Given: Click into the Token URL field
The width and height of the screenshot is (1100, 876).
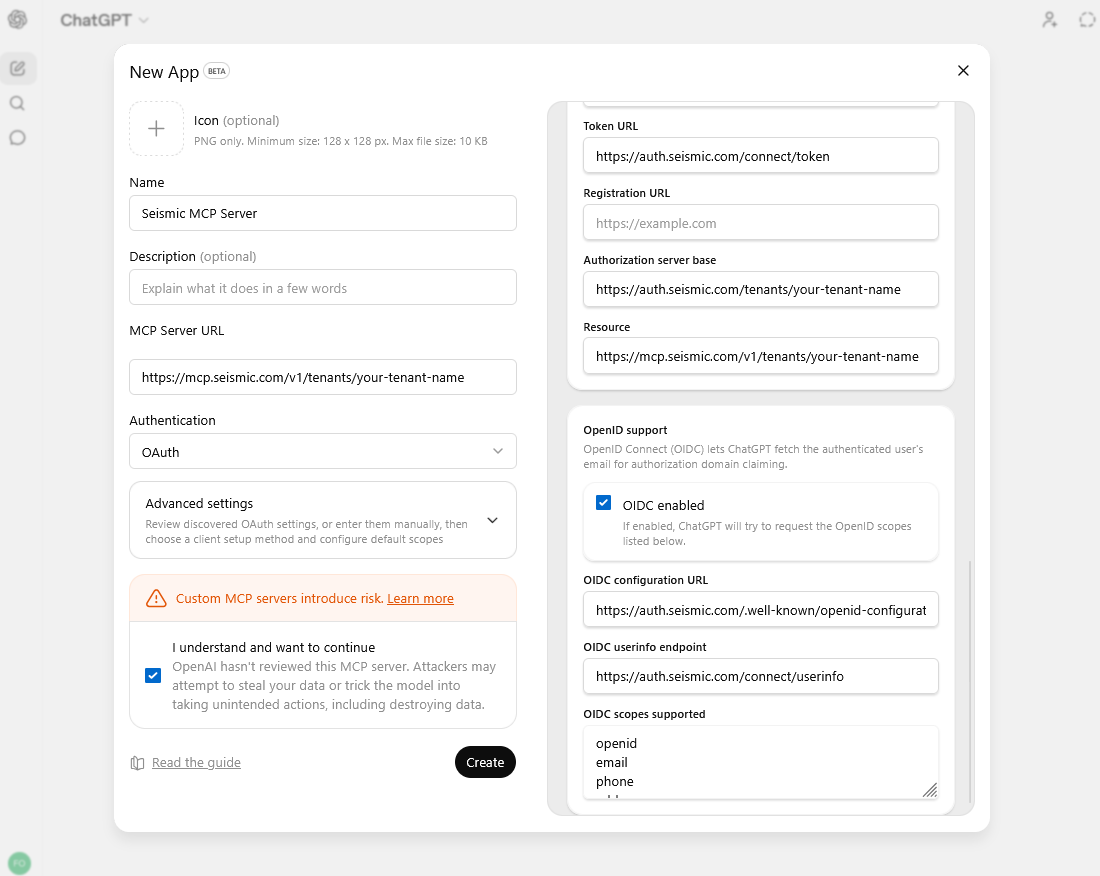Looking at the screenshot, I should [760, 156].
